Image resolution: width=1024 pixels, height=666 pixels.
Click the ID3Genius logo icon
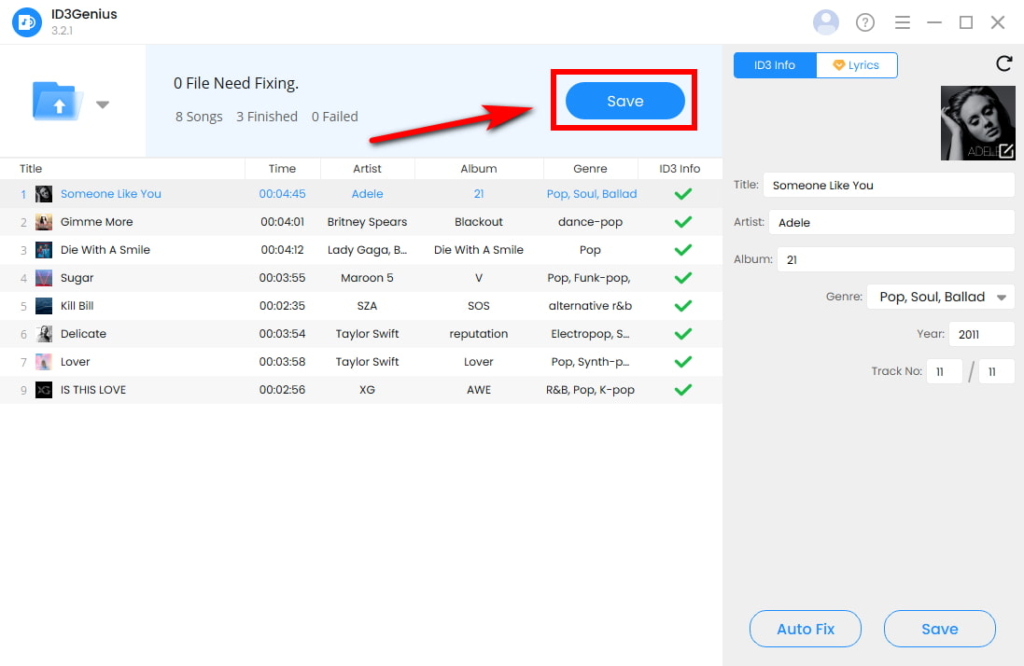(27, 21)
